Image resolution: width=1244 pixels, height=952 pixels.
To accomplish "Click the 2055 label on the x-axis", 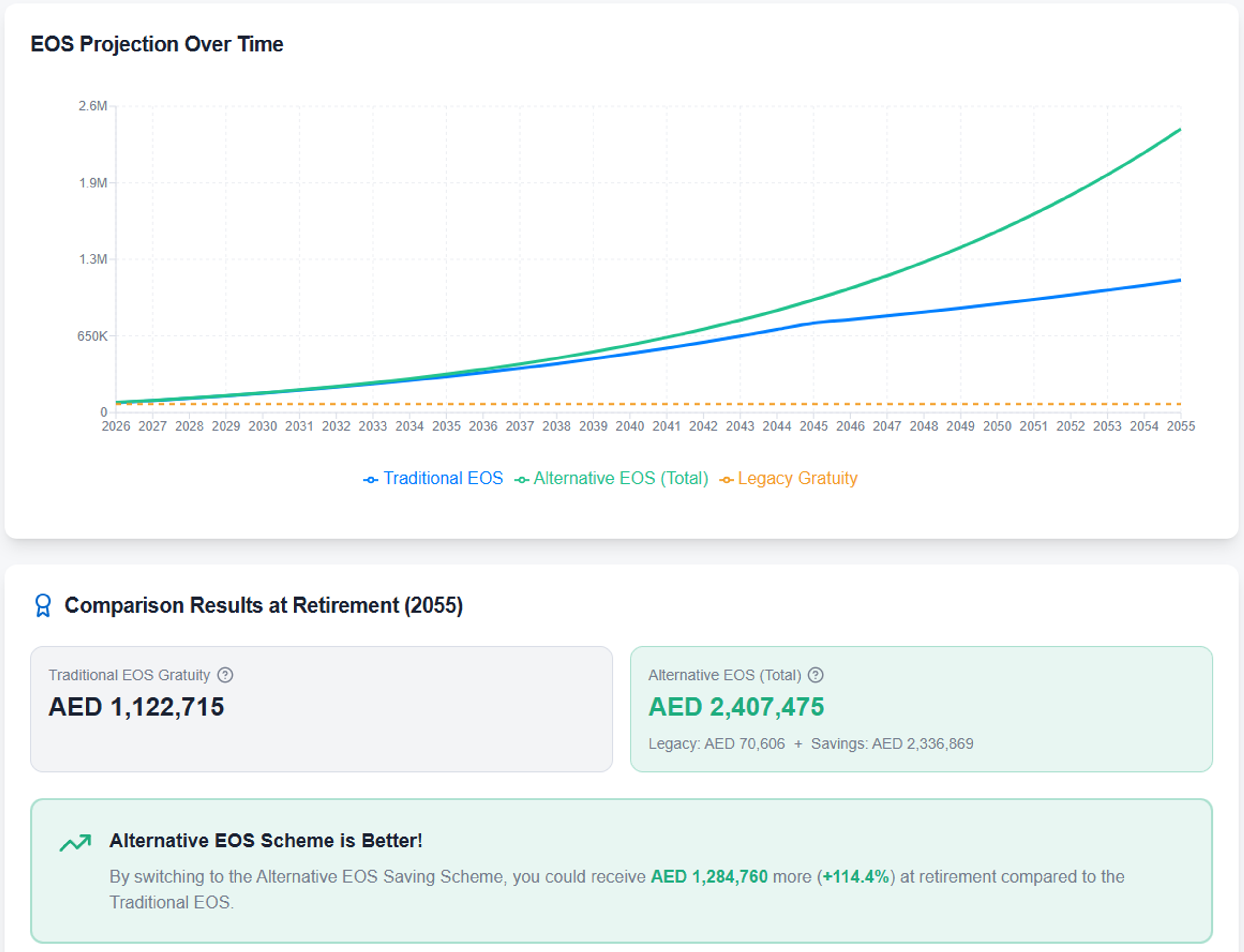I will click(x=1181, y=426).
